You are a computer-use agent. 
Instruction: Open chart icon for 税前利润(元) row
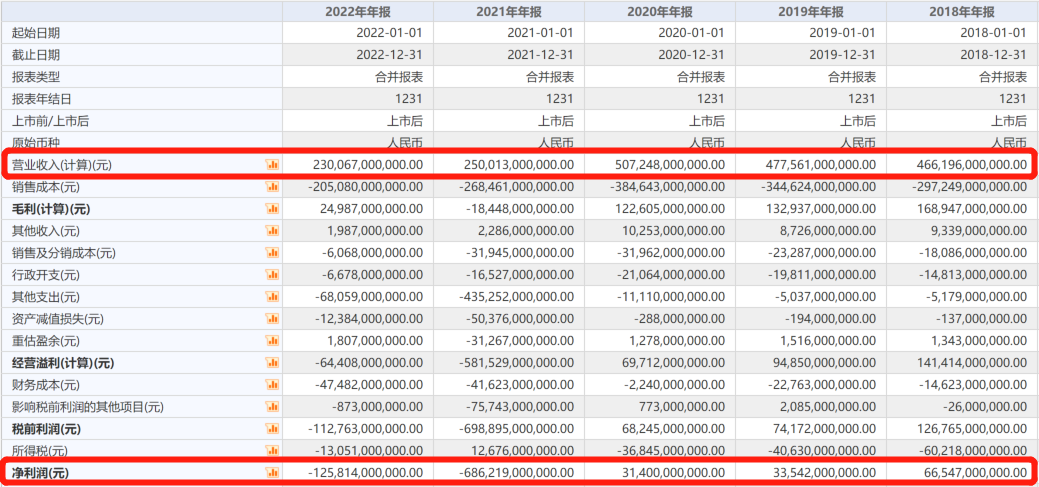tap(272, 429)
